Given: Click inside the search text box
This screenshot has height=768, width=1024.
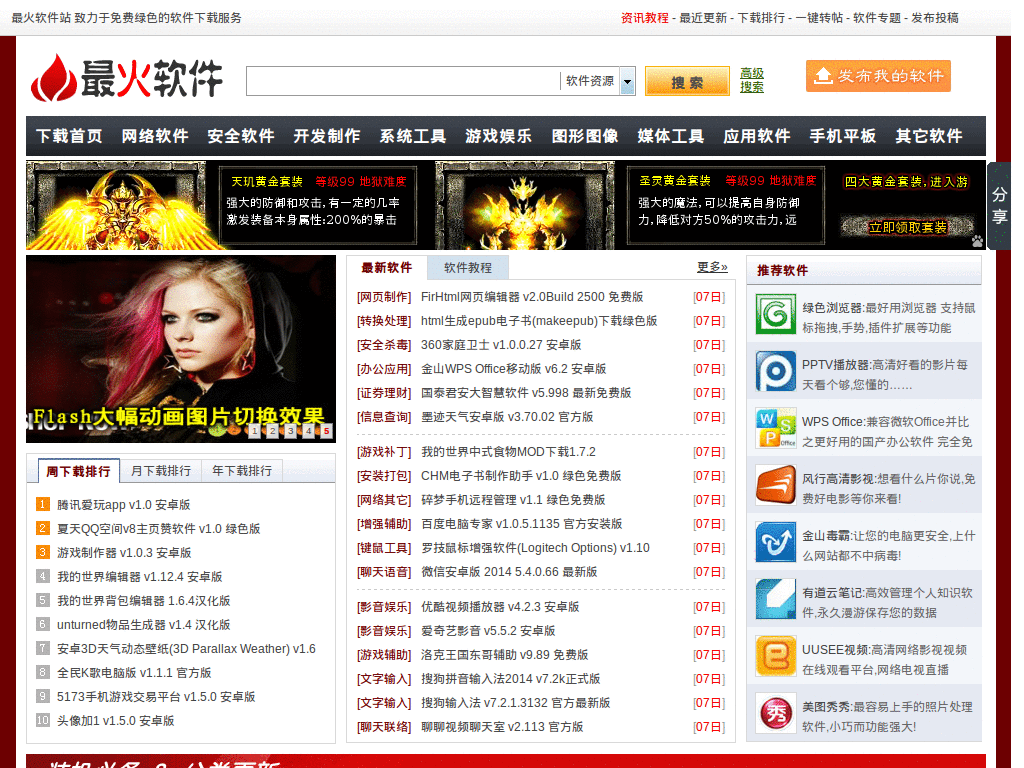Looking at the screenshot, I should (402, 81).
